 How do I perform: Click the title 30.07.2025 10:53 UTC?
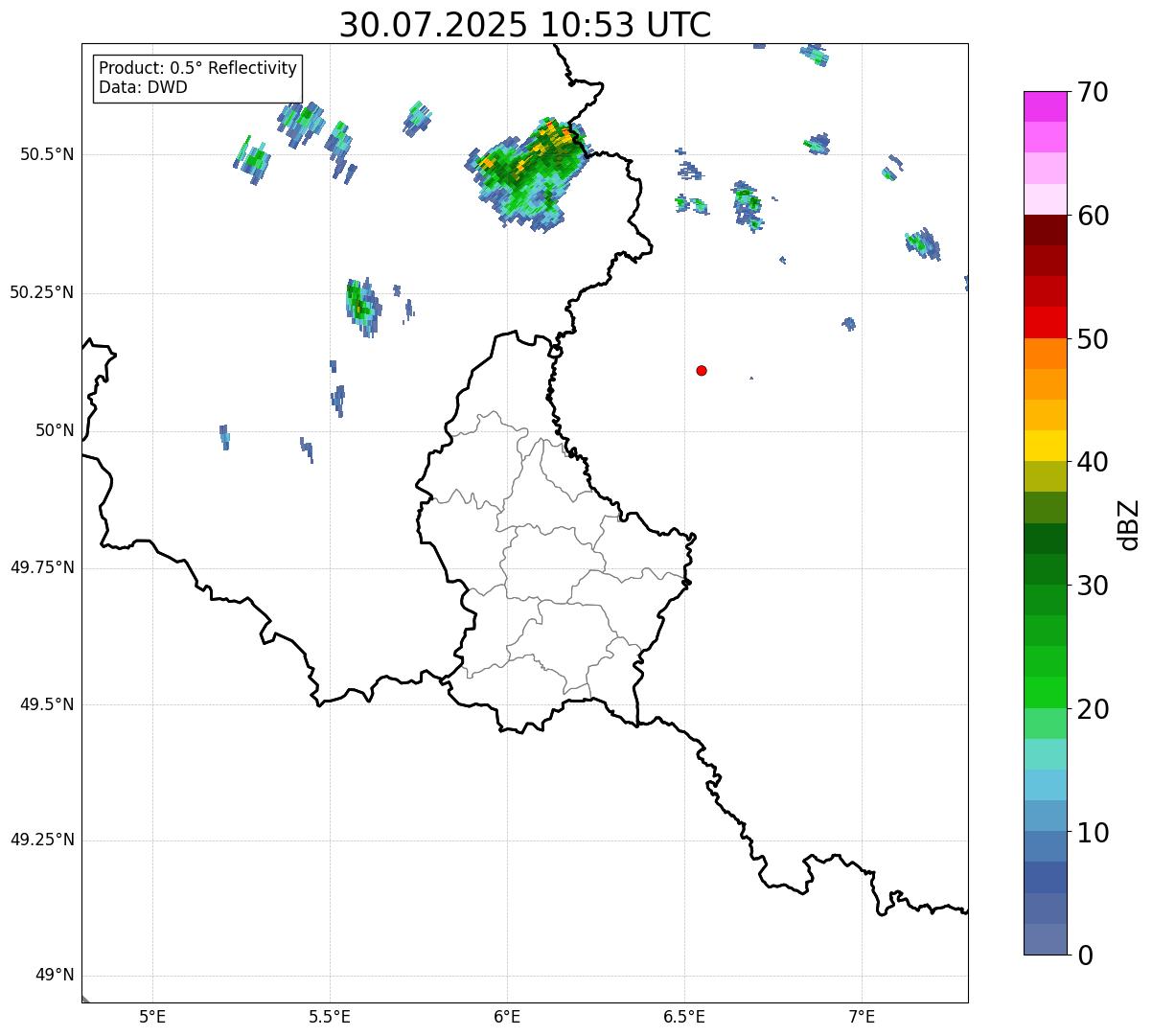point(525,25)
